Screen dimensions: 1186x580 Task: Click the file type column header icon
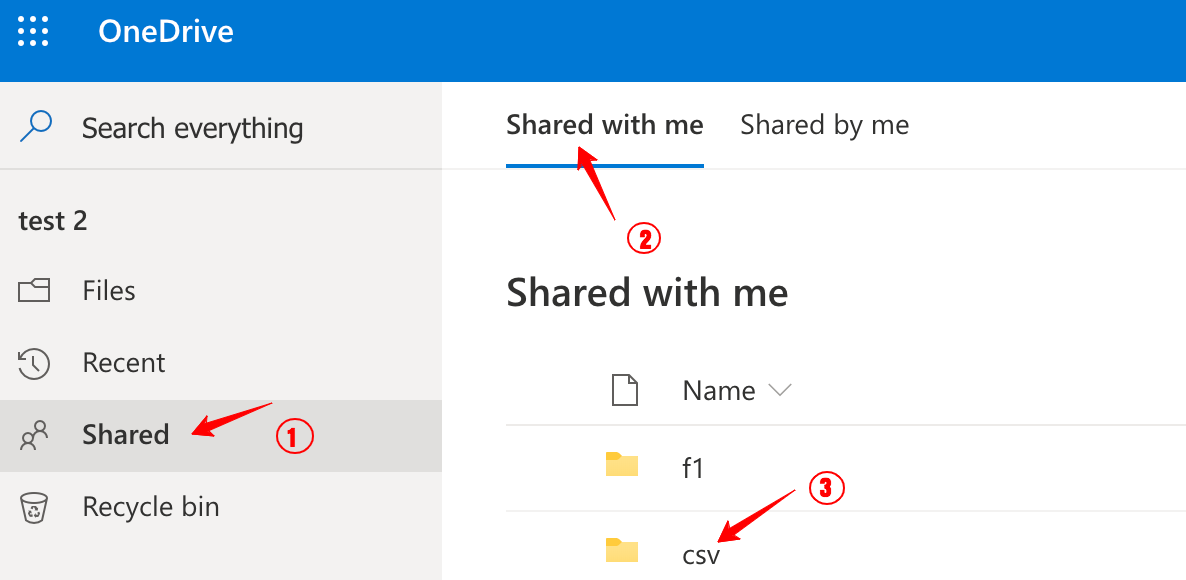click(624, 390)
